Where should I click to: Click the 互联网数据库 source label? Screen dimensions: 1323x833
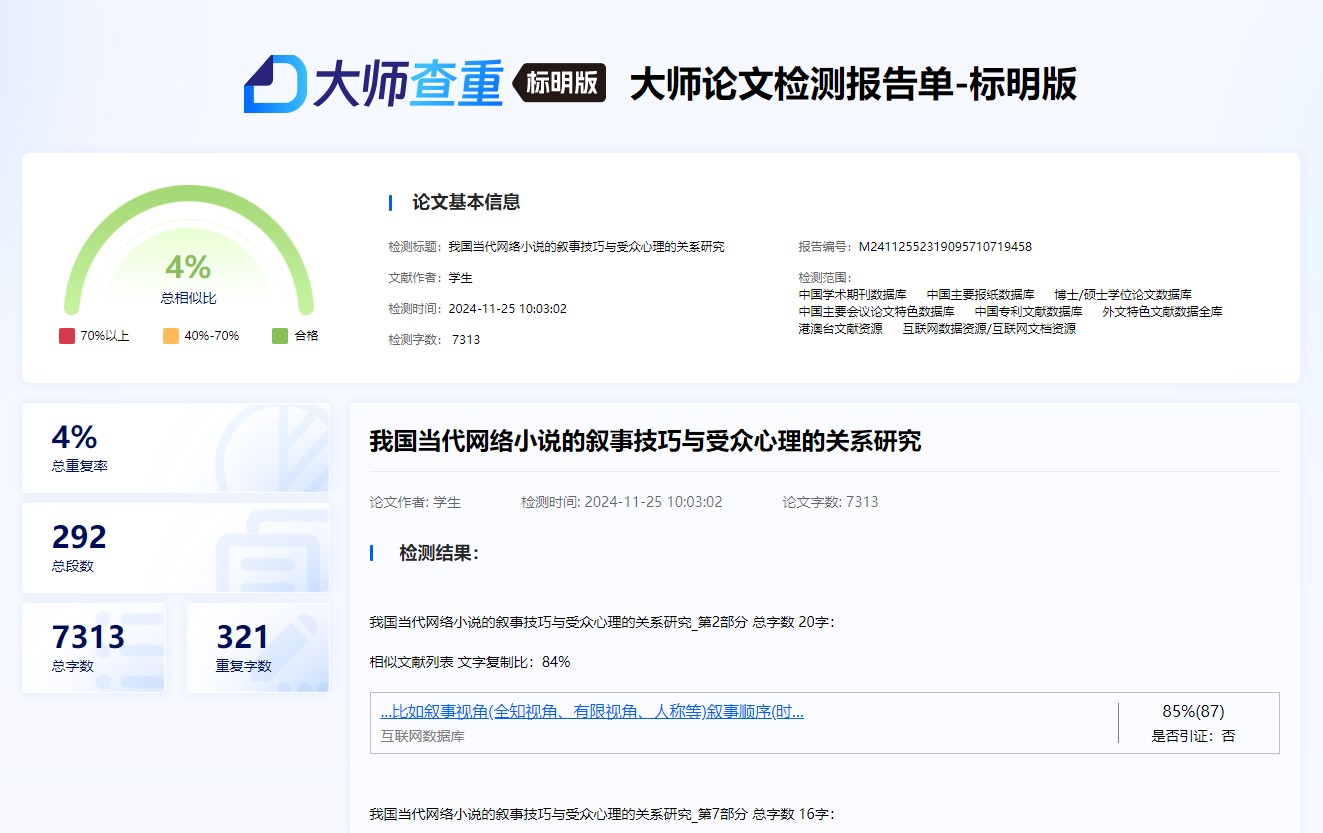point(423,736)
